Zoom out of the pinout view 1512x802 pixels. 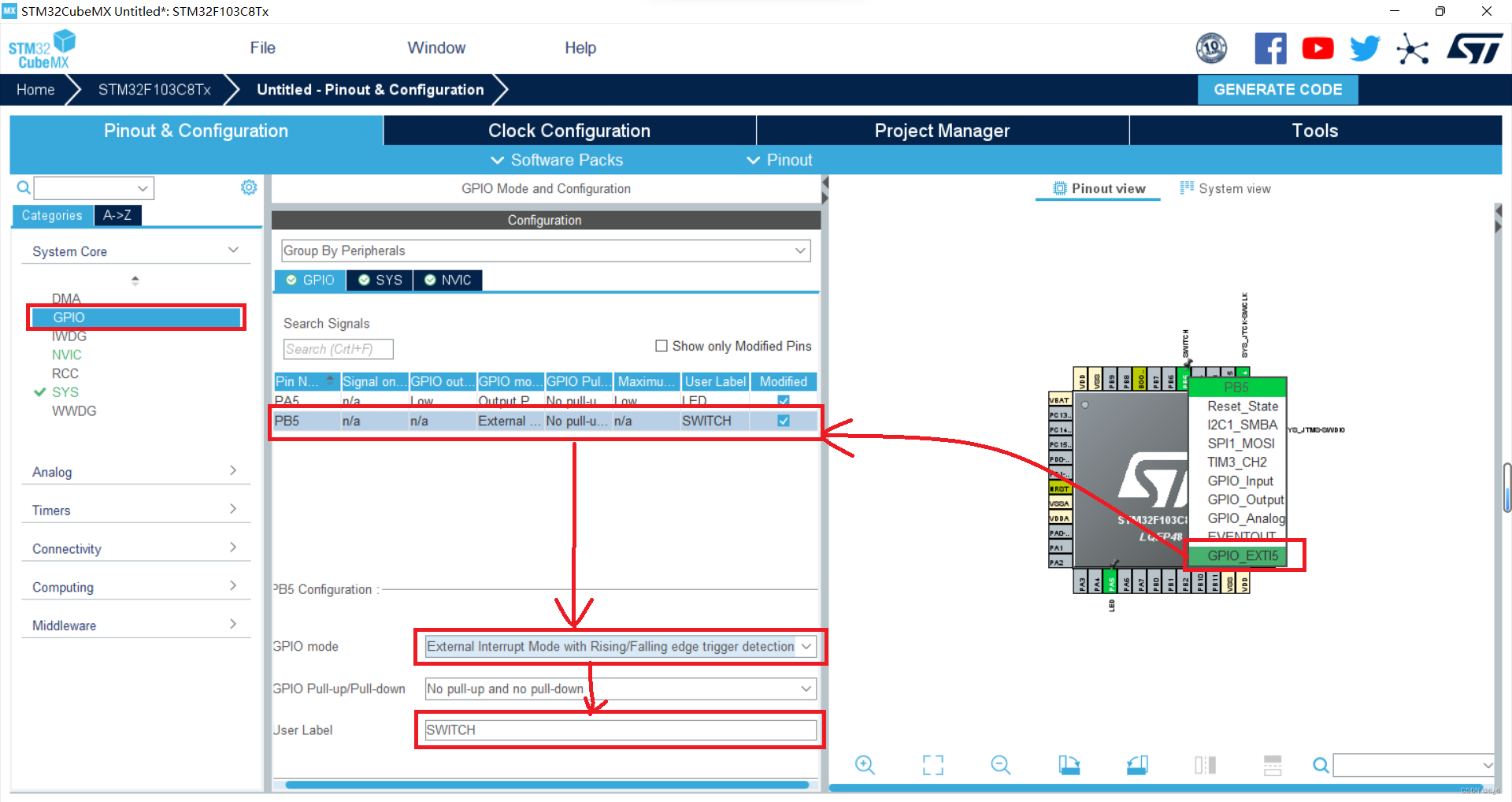click(x=1001, y=765)
